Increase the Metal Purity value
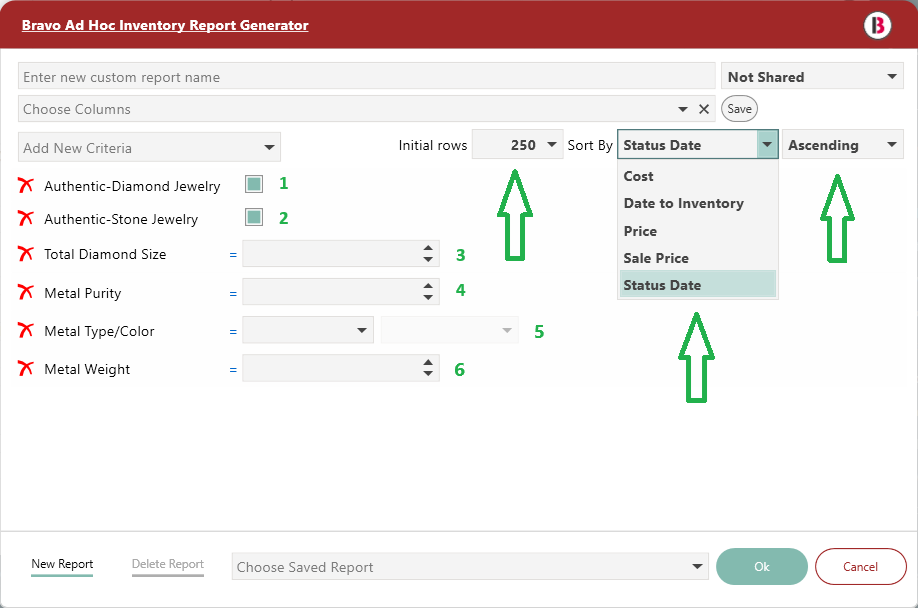This screenshot has width=918, height=608. [x=428, y=286]
